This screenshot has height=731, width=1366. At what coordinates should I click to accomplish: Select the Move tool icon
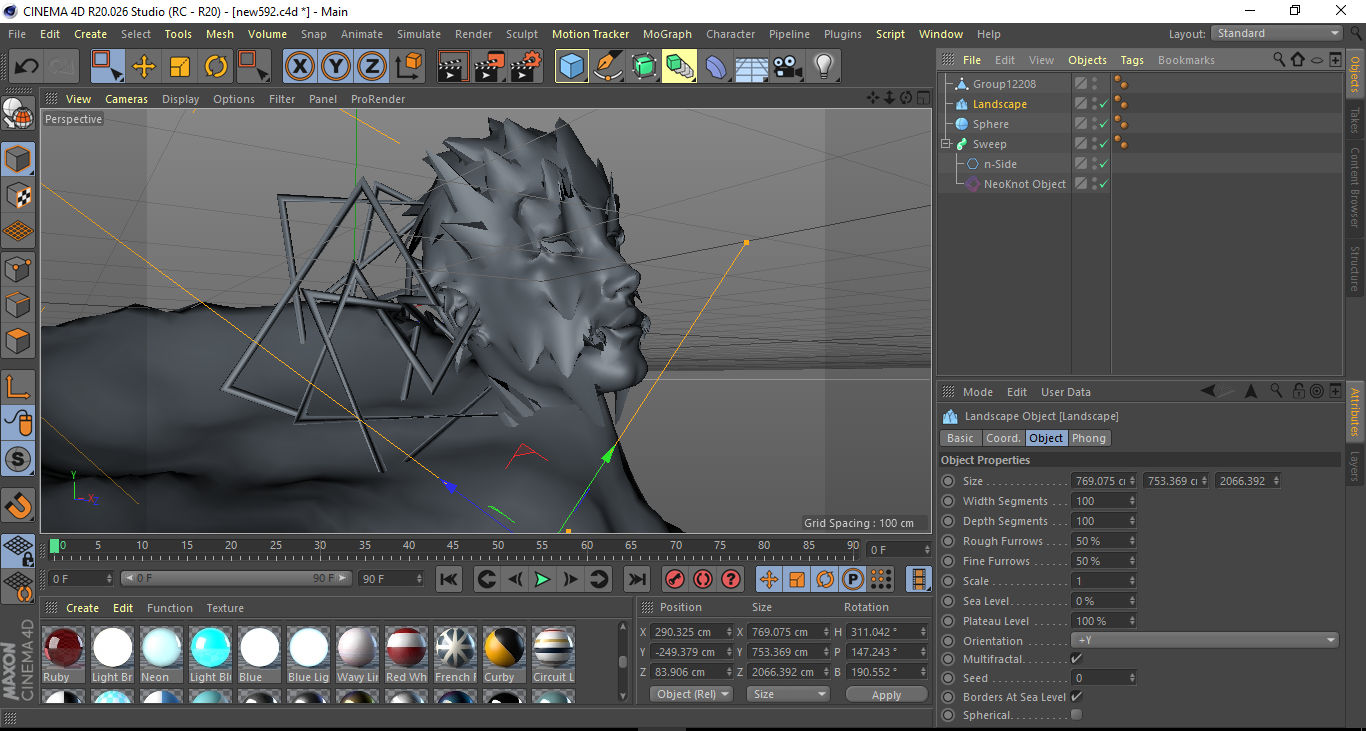pos(144,67)
